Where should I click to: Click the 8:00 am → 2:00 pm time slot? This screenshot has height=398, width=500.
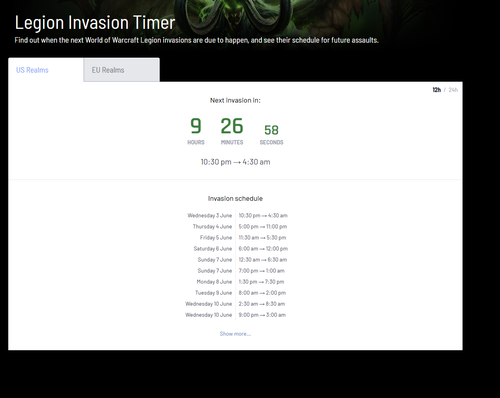(x=262, y=293)
